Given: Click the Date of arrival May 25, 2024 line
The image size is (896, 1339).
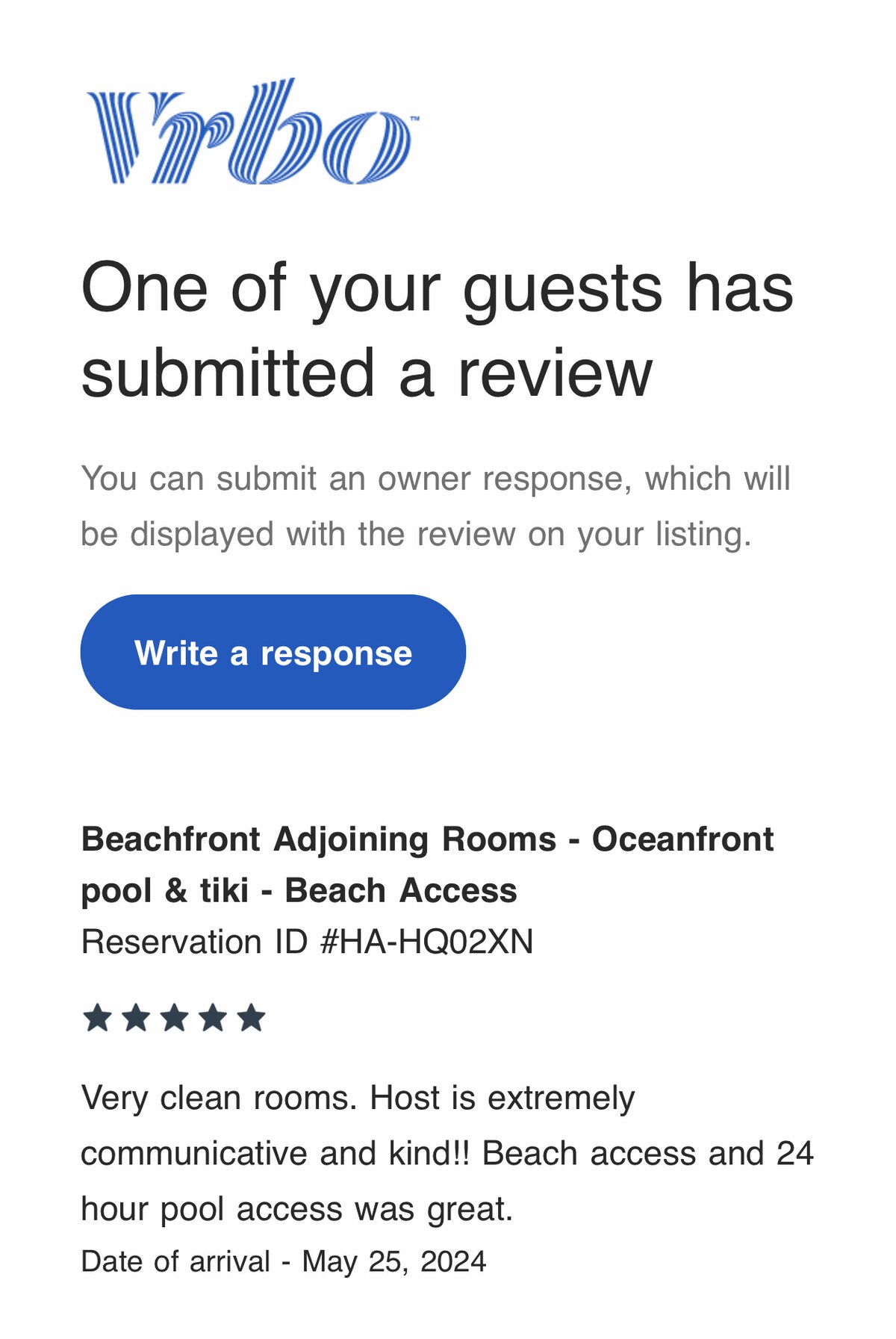Looking at the screenshot, I should 284,1261.
